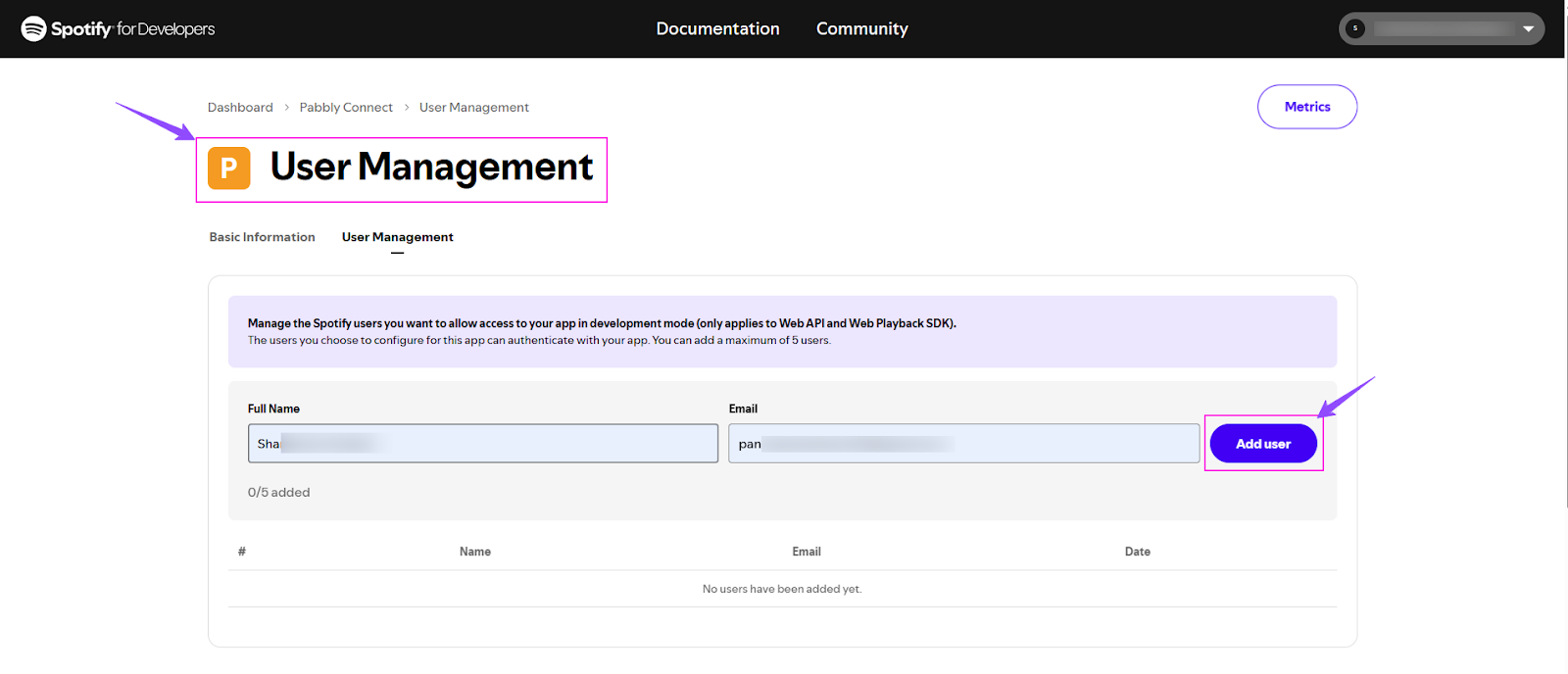Focus the Full Name input field

pos(483,444)
